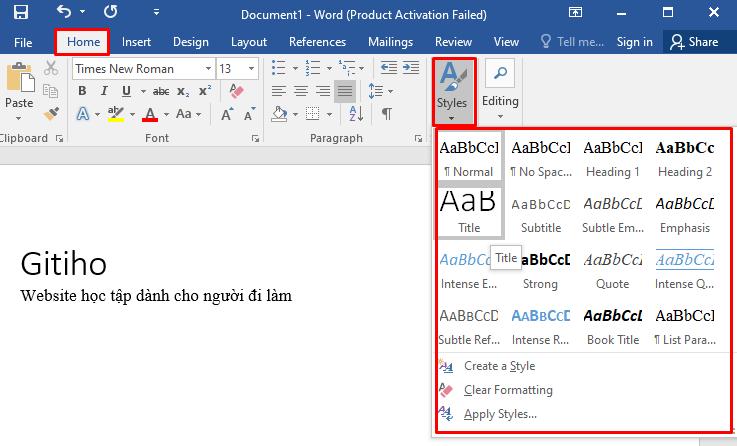Viewport: 737px width, 446px height.
Task: Open the font name dropdown
Action: (208, 69)
